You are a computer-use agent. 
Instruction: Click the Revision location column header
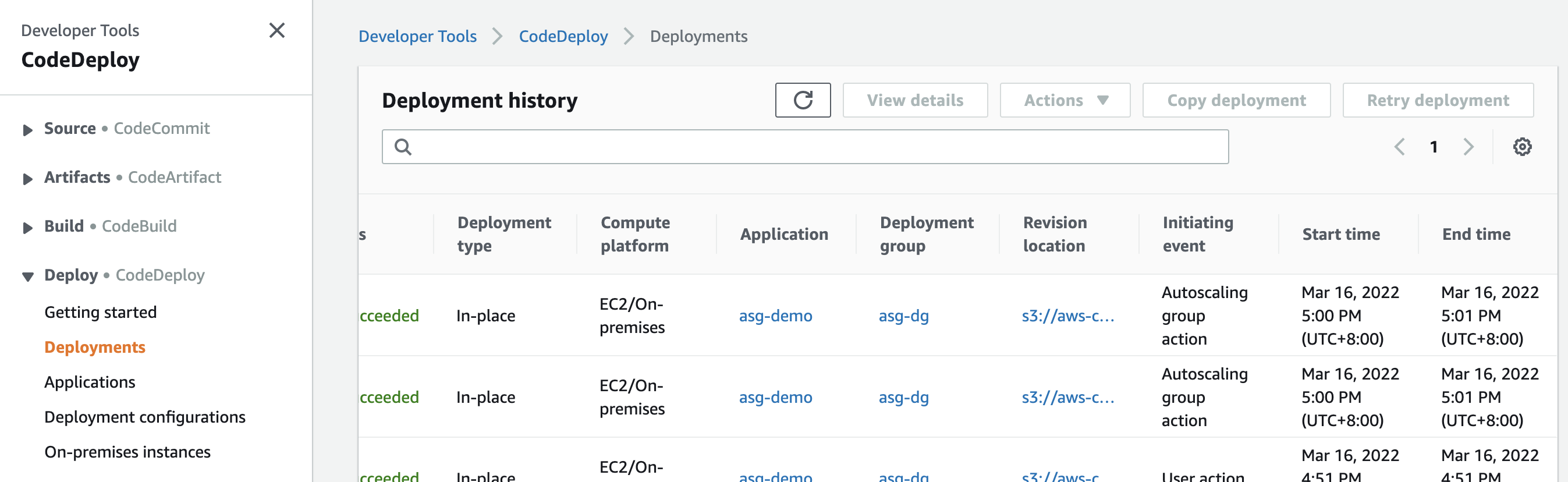pyautogui.click(x=1055, y=234)
